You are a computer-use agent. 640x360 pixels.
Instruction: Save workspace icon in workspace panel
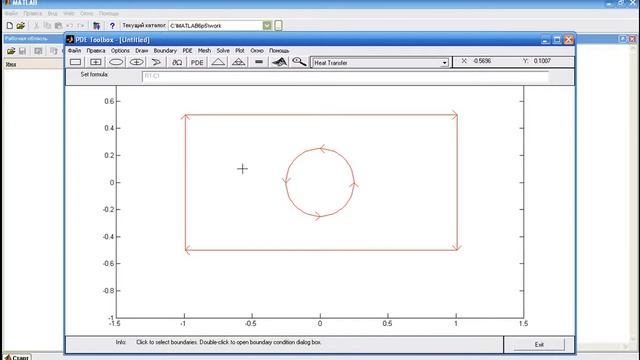22,51
